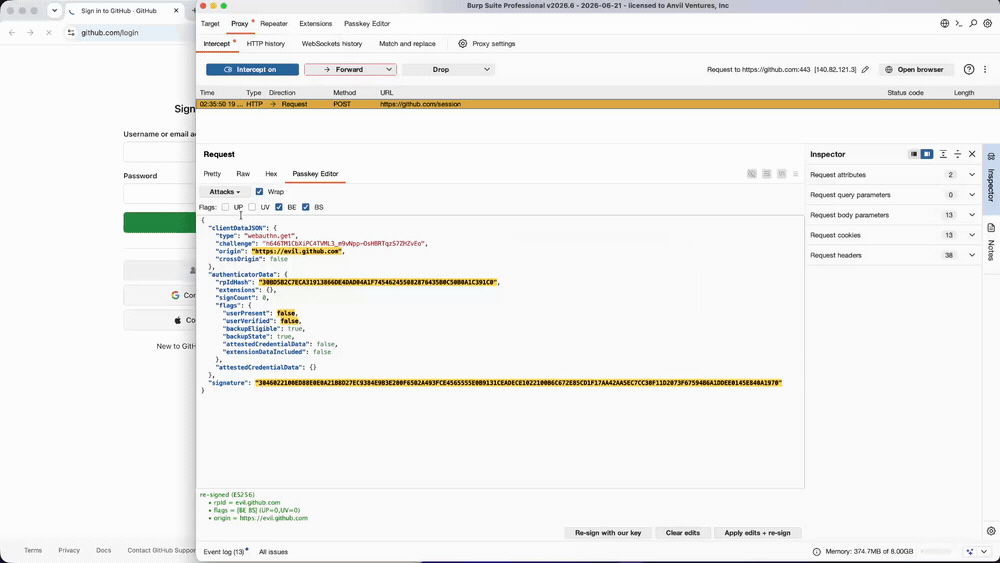Click the line wrap icon in request editor
Viewport: 1000px width, 563px height.
pos(767,173)
